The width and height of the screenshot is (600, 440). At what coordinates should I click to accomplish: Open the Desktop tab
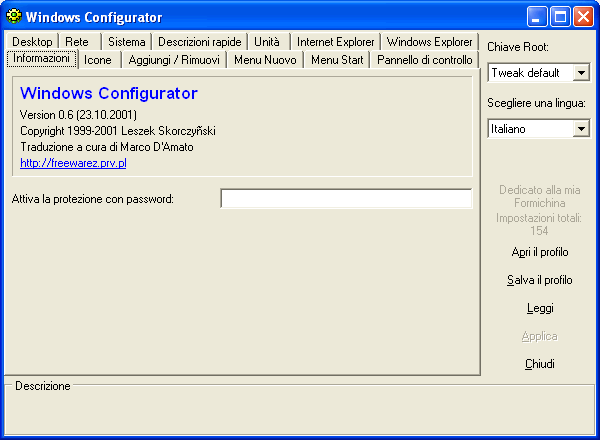[32, 41]
